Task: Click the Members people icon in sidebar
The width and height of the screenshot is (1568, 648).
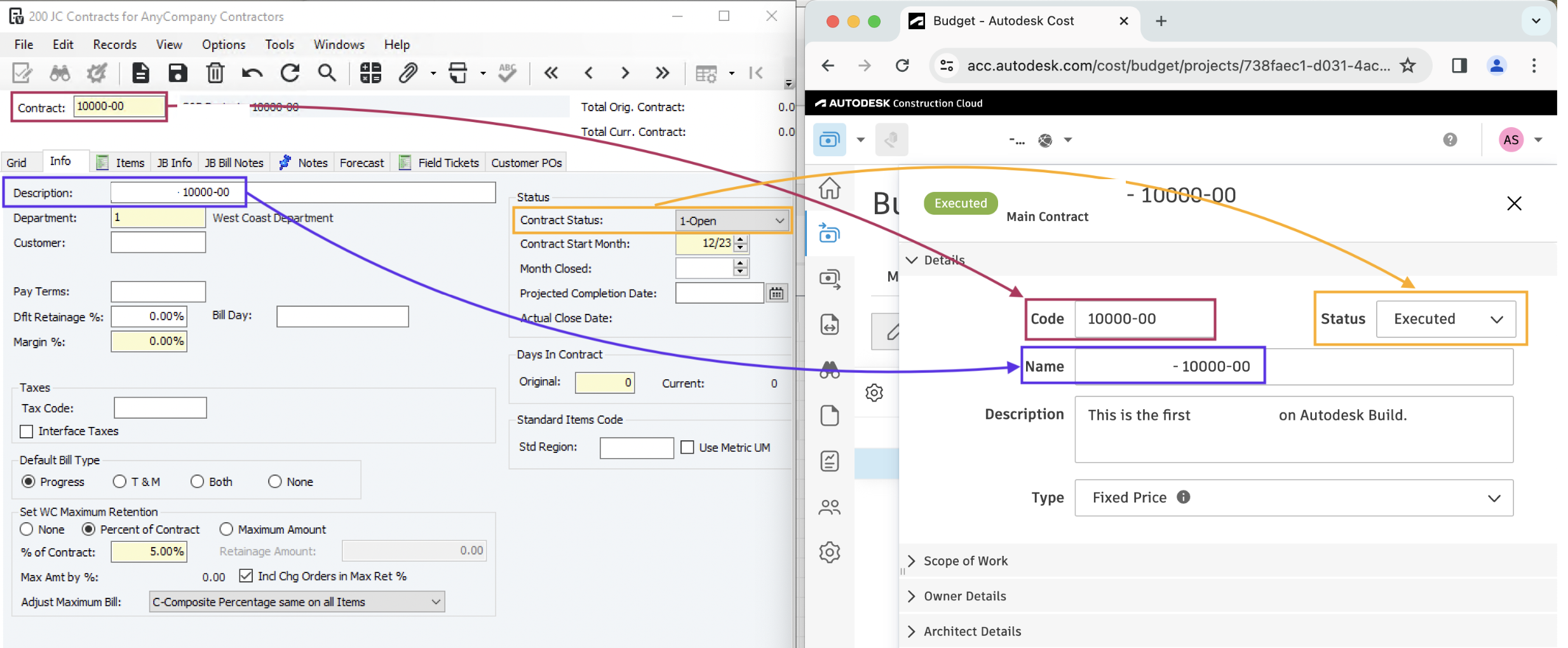Action: (830, 506)
